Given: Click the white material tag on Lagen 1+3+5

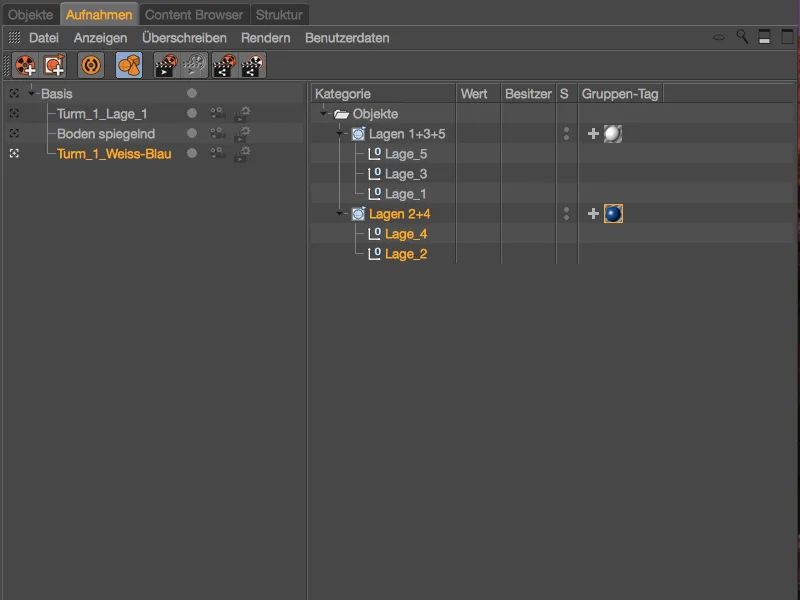Looking at the screenshot, I should pyautogui.click(x=613, y=134).
